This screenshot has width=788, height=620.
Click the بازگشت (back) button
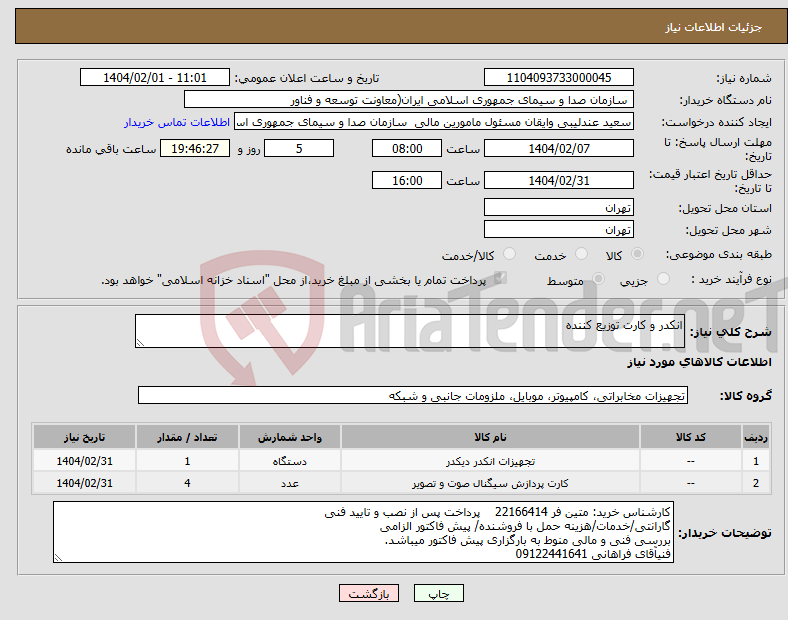[x=369, y=593]
